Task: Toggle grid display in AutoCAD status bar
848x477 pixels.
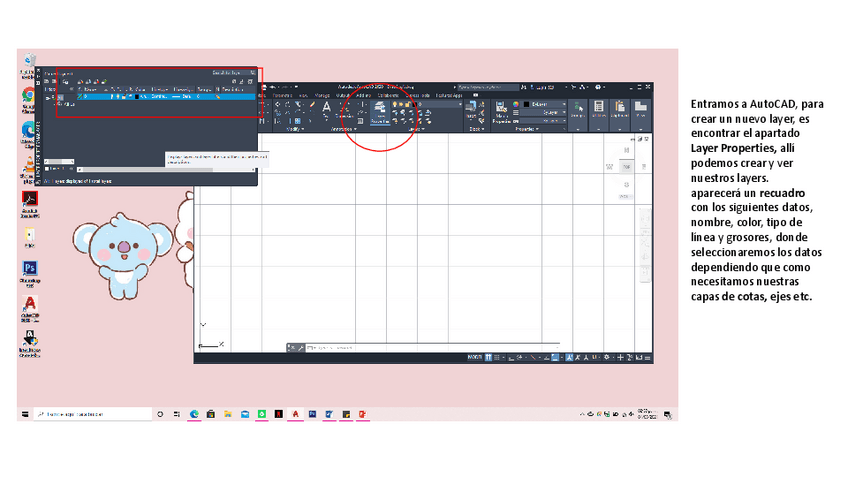Action: 488,357
